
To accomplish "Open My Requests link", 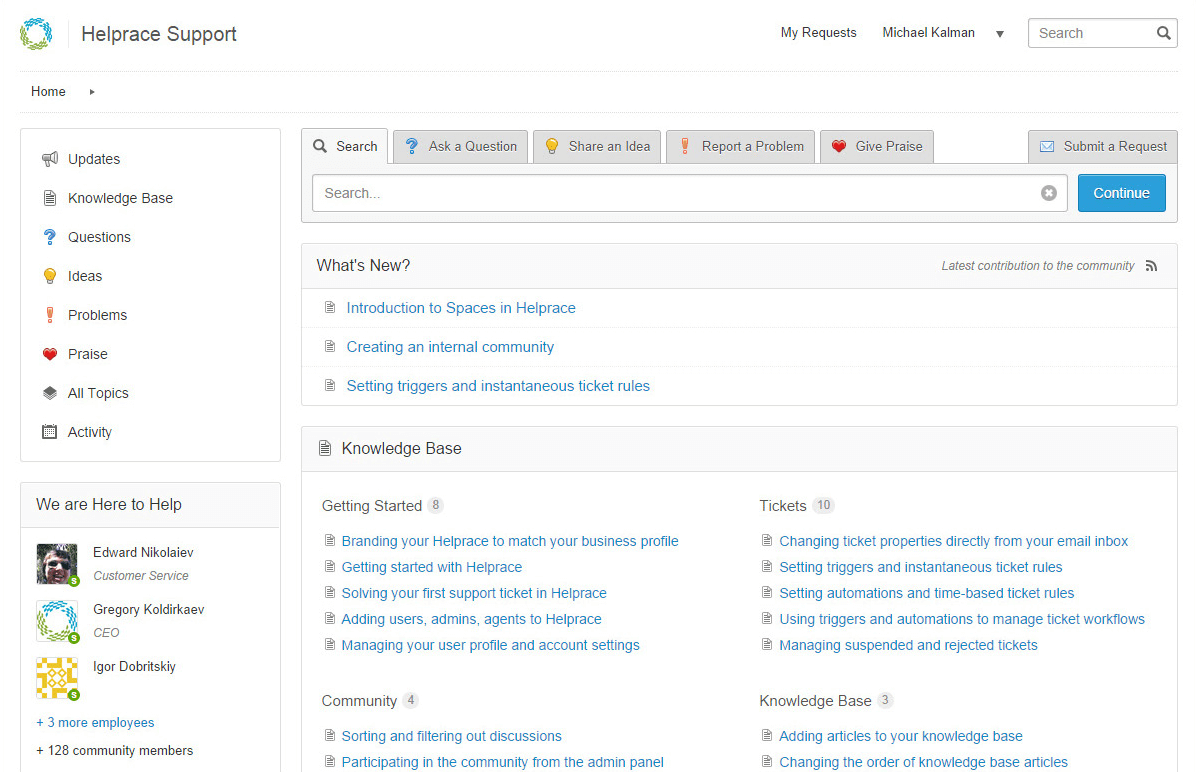I will pyautogui.click(x=818, y=33).
